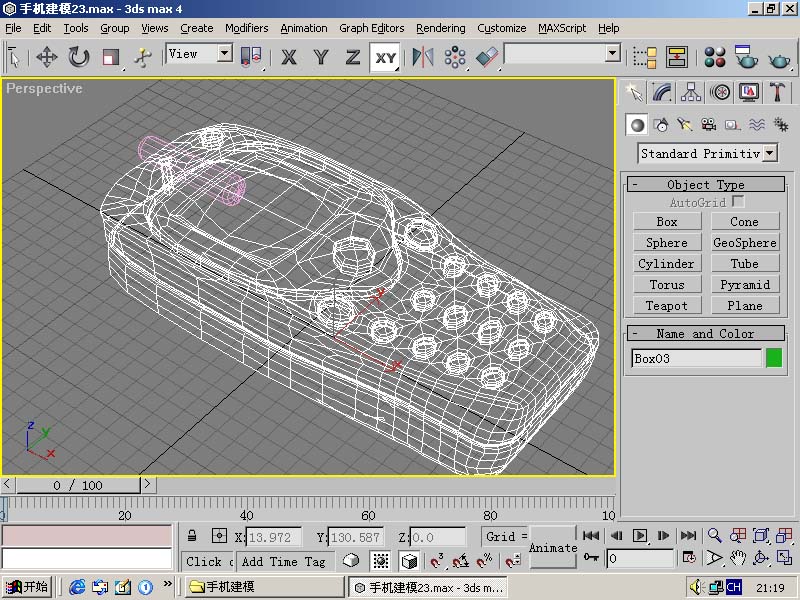800x600 pixels.
Task: Click the Box03 object name field
Action: [696, 358]
